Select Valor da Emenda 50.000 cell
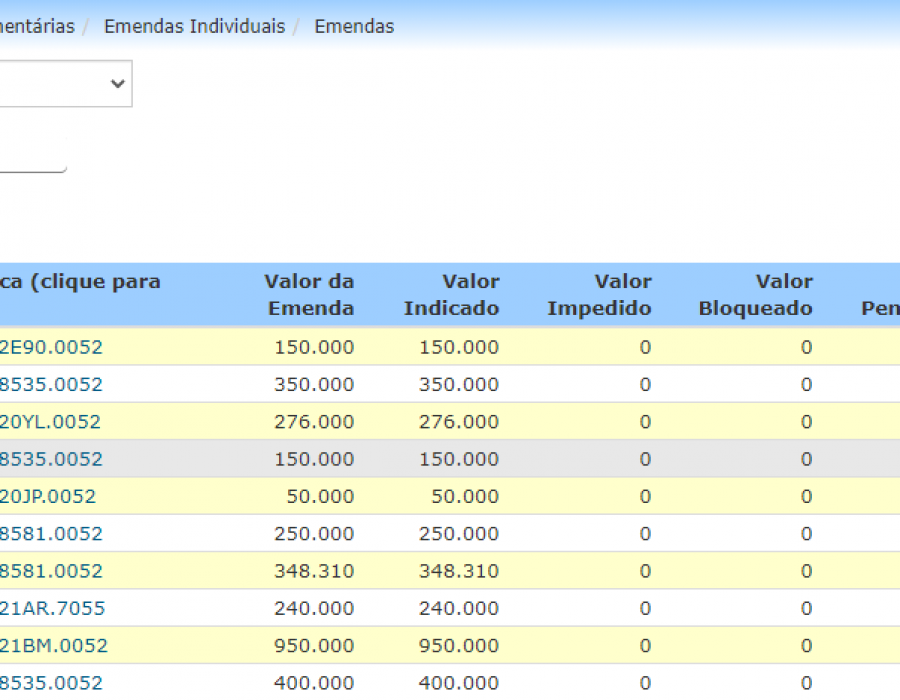Screen dimensions: 900x700 click(x=320, y=496)
